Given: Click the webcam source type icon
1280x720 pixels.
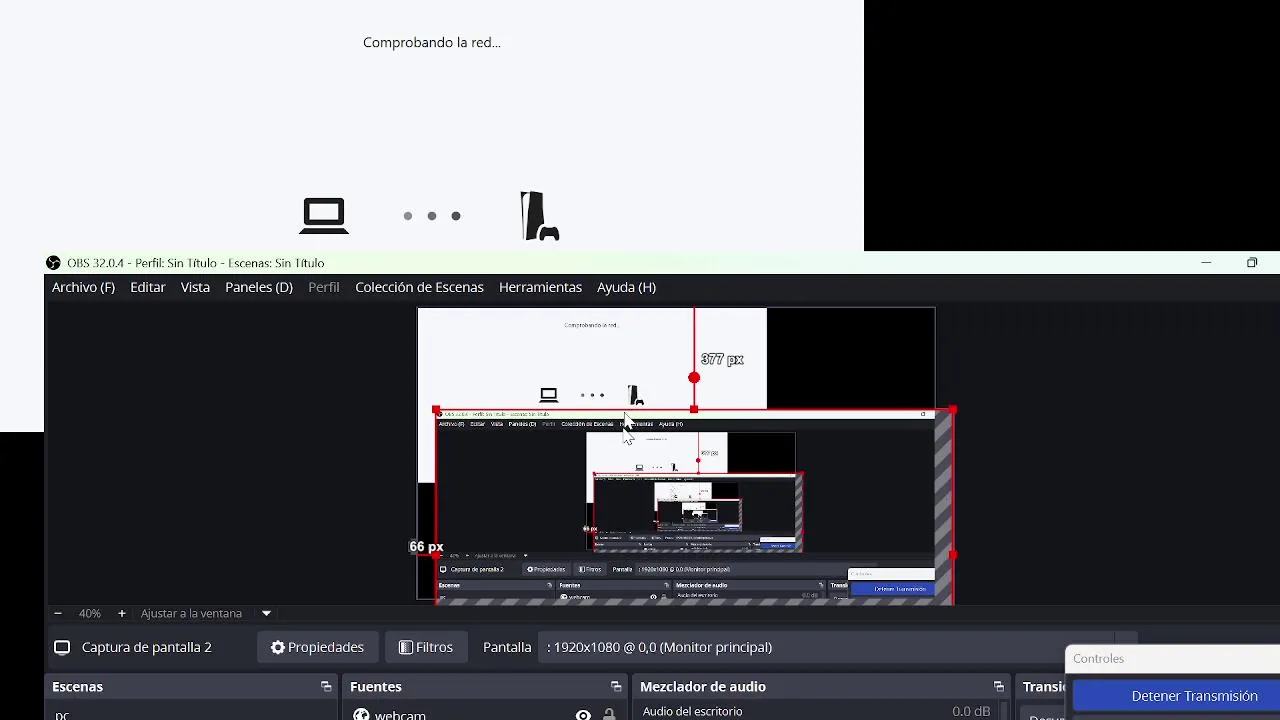Looking at the screenshot, I should click(361, 714).
